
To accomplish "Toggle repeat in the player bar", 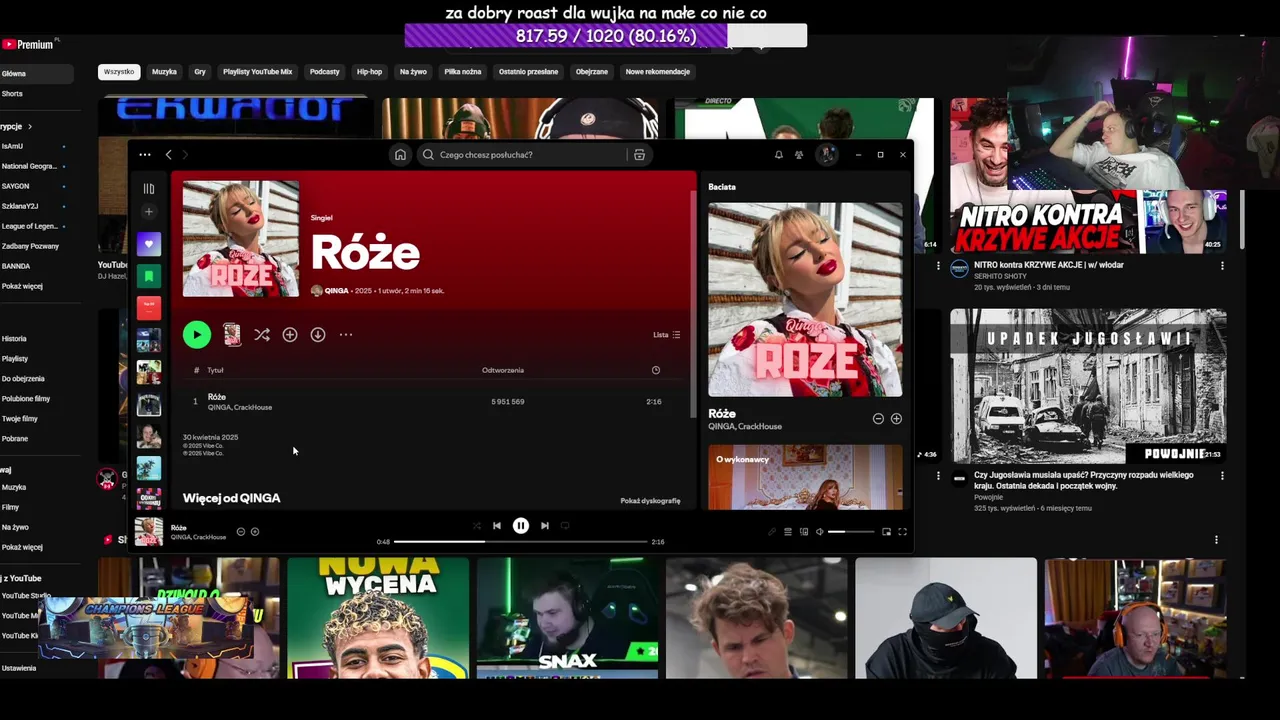I will [565, 526].
